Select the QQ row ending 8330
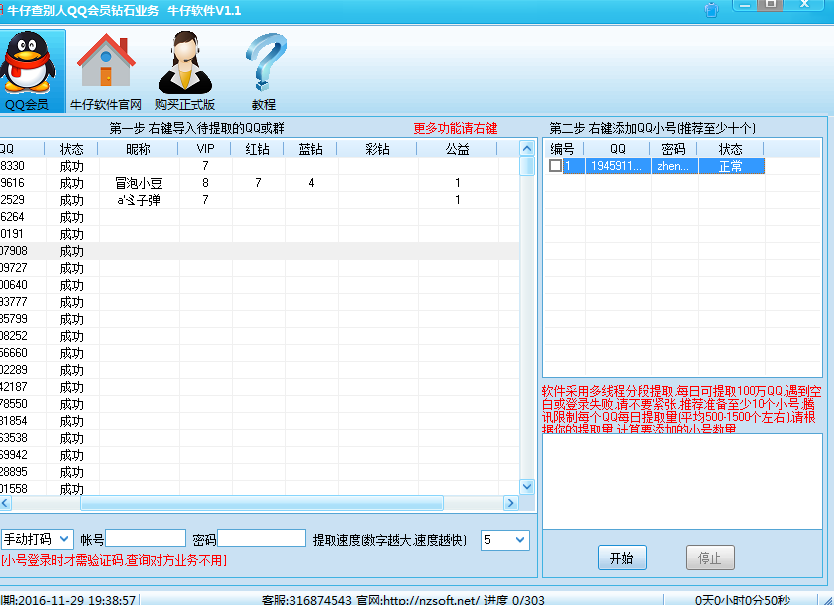The height and width of the screenshot is (605, 834). point(260,166)
